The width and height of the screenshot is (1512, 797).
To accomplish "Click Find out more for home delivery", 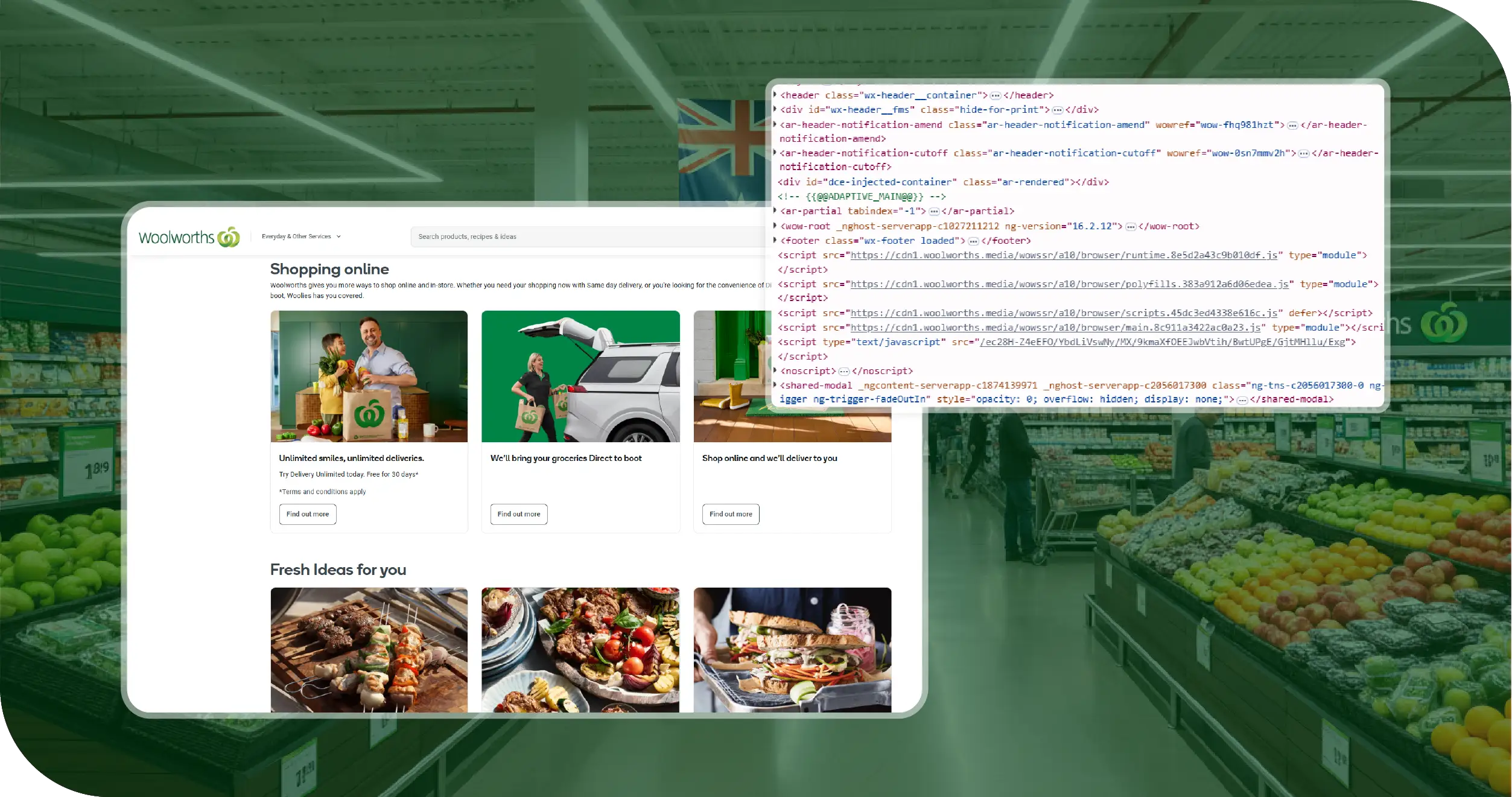I will (731, 514).
